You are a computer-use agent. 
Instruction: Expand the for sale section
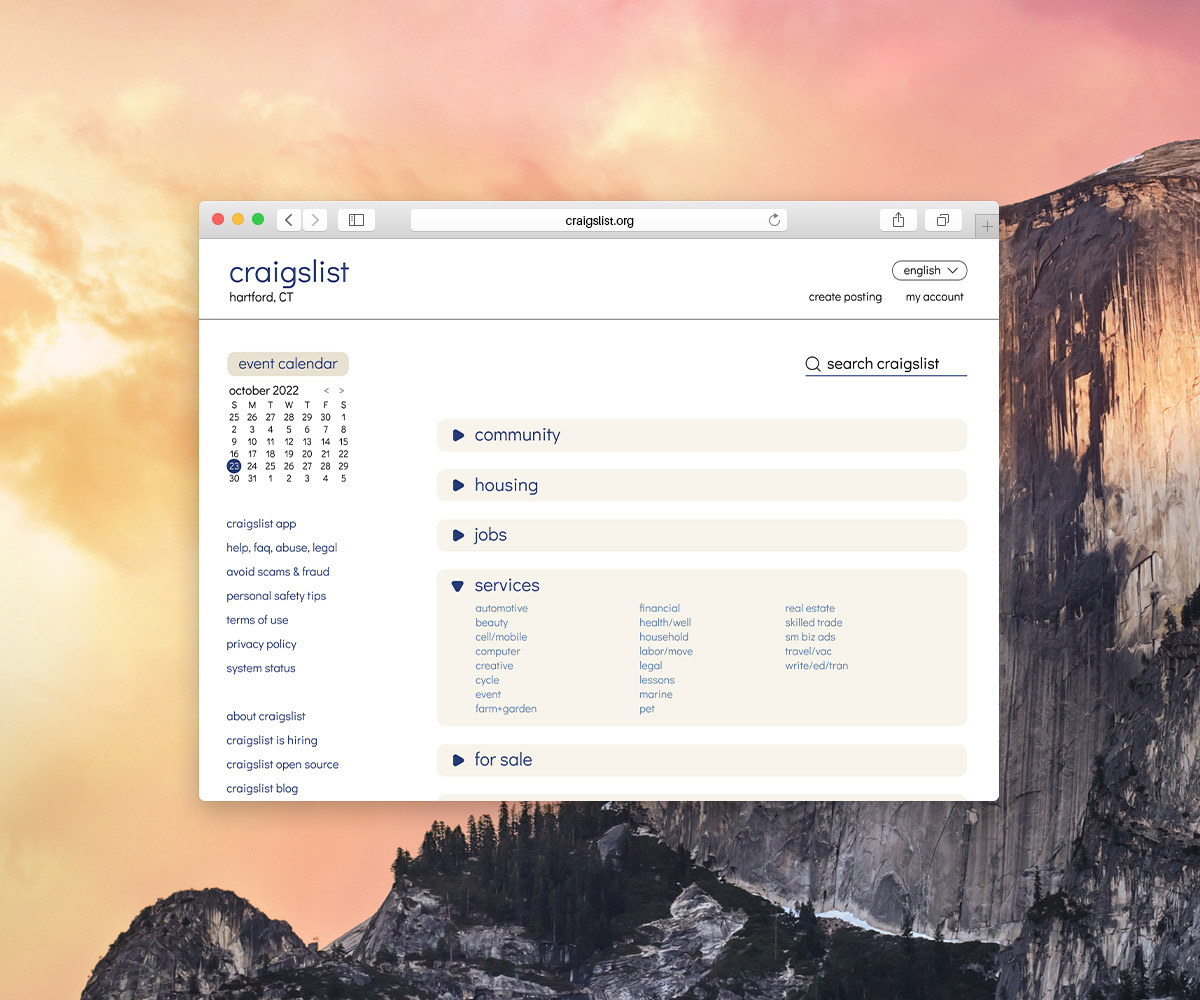coord(702,760)
